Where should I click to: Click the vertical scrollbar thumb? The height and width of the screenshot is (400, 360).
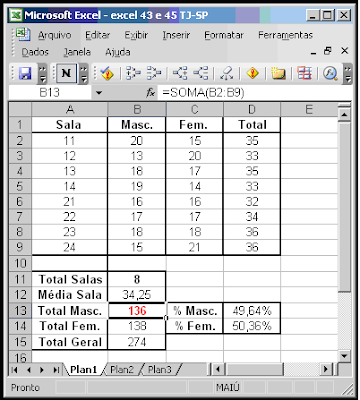point(344,207)
